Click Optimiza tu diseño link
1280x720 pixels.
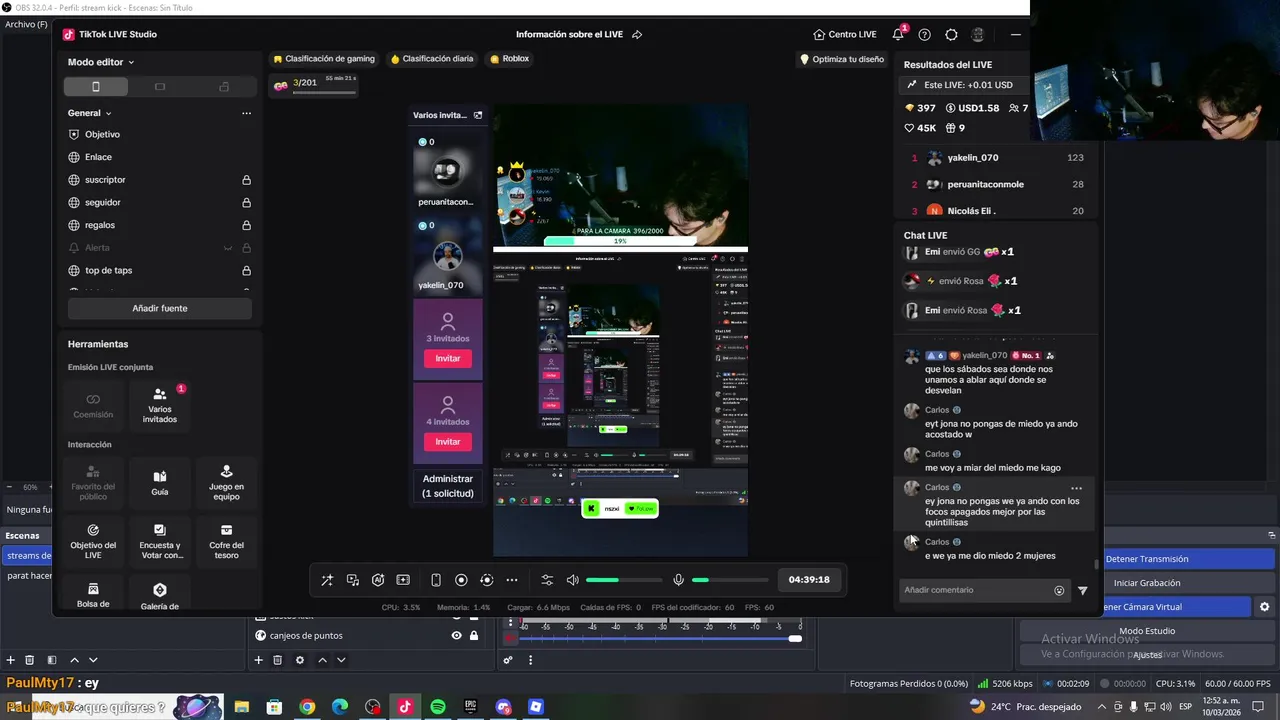pyautogui.click(x=842, y=59)
